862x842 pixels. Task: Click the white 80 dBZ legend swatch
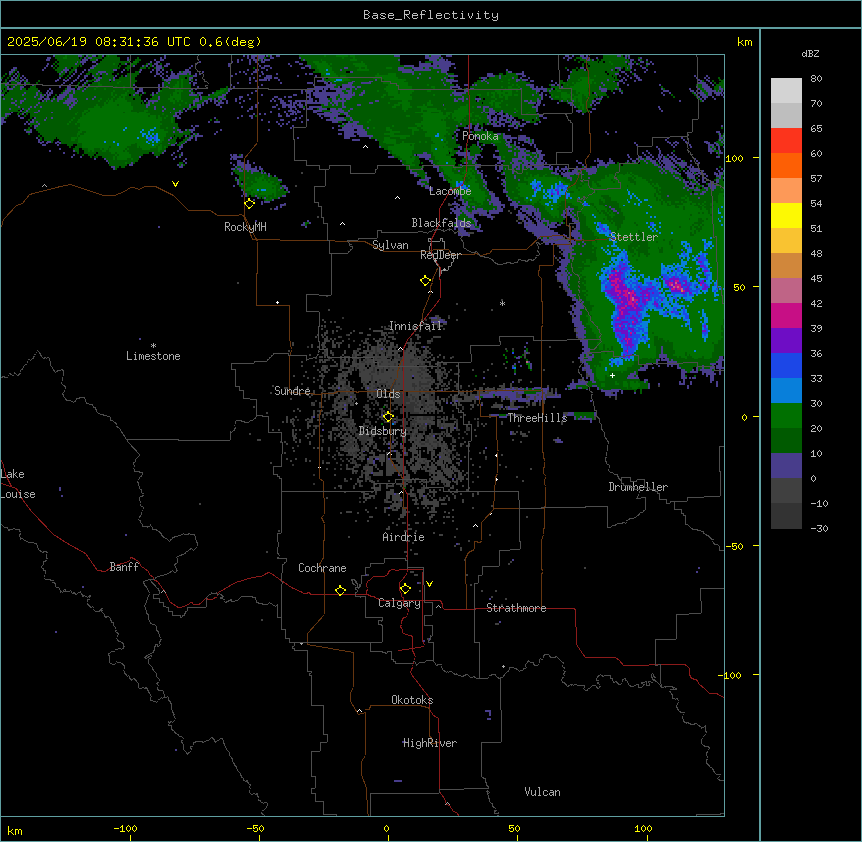click(x=786, y=91)
